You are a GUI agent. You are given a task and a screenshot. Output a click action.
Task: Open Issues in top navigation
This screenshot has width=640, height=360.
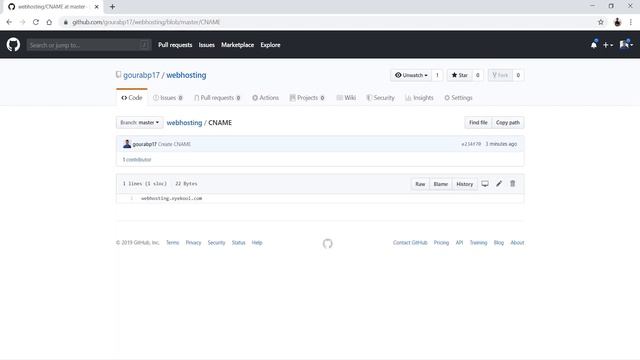click(x=207, y=45)
